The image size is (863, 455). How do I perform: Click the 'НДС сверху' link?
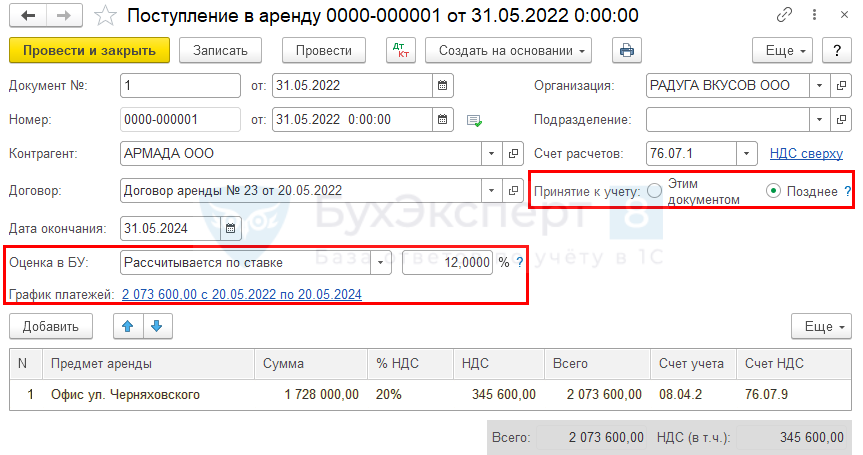coord(806,154)
